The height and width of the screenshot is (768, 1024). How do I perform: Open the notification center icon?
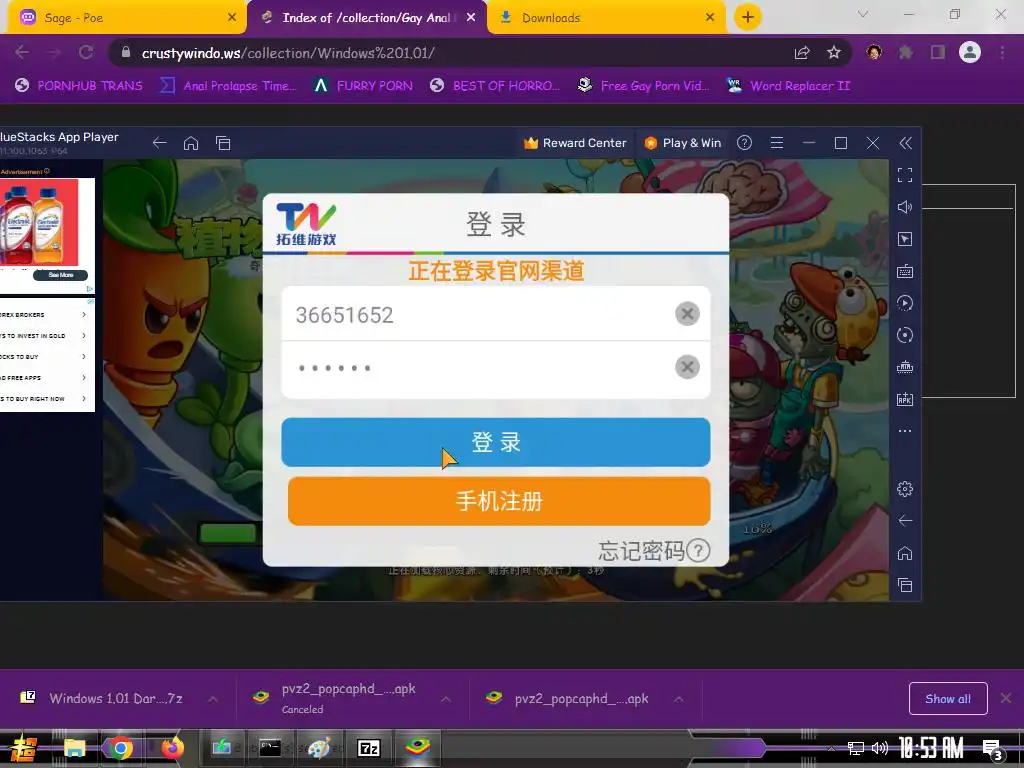coord(993,749)
